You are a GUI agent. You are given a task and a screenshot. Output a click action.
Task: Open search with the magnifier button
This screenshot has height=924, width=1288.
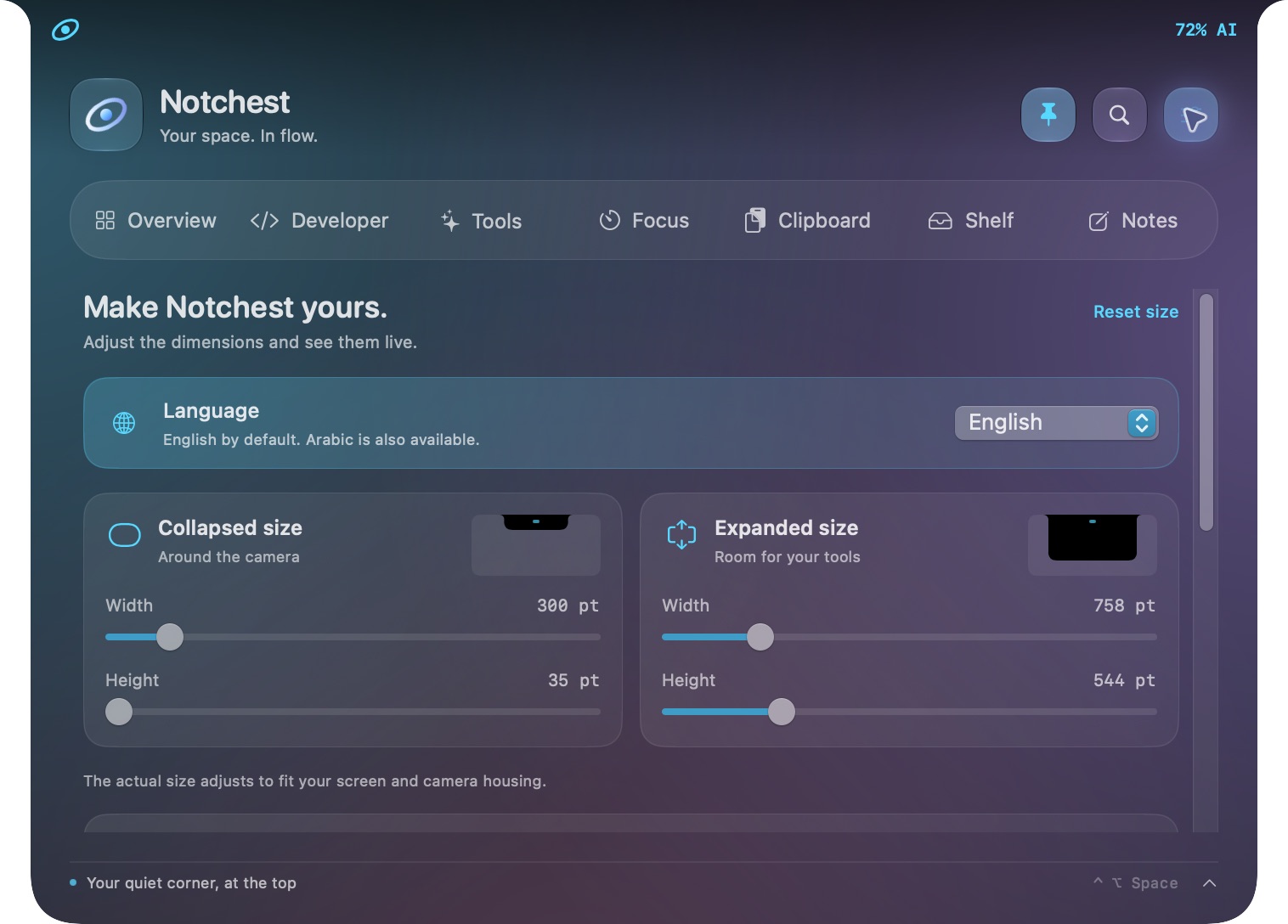point(1120,115)
